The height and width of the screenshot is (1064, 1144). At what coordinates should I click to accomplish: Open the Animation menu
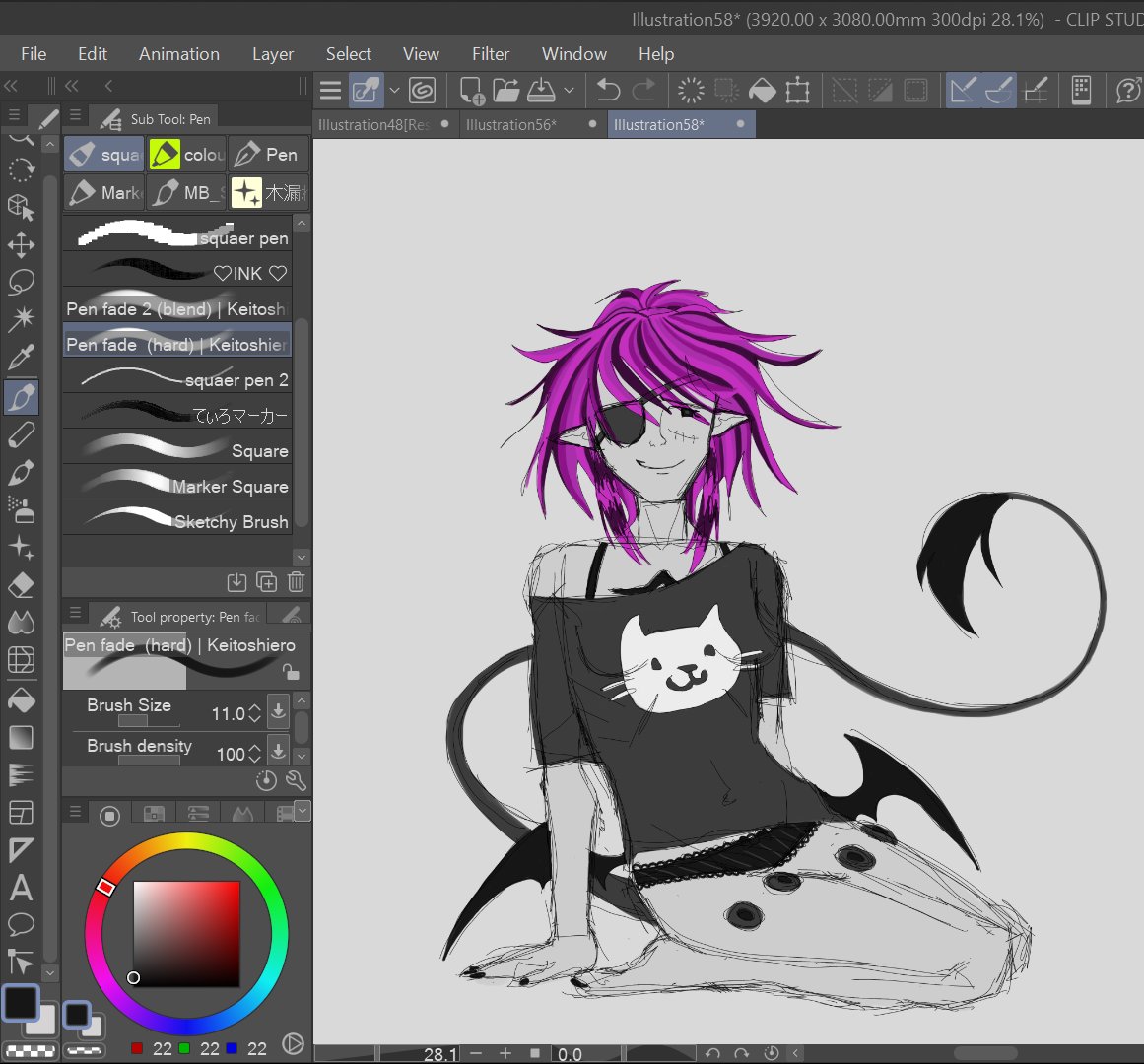click(x=178, y=54)
